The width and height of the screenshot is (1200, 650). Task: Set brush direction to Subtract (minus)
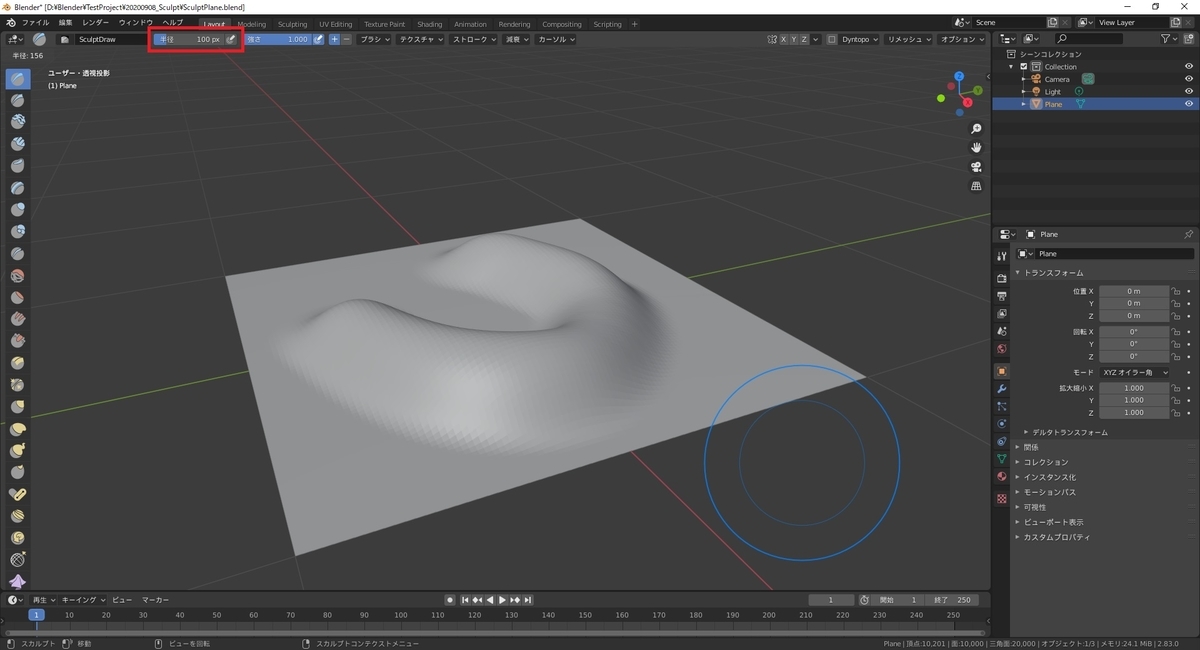346,39
